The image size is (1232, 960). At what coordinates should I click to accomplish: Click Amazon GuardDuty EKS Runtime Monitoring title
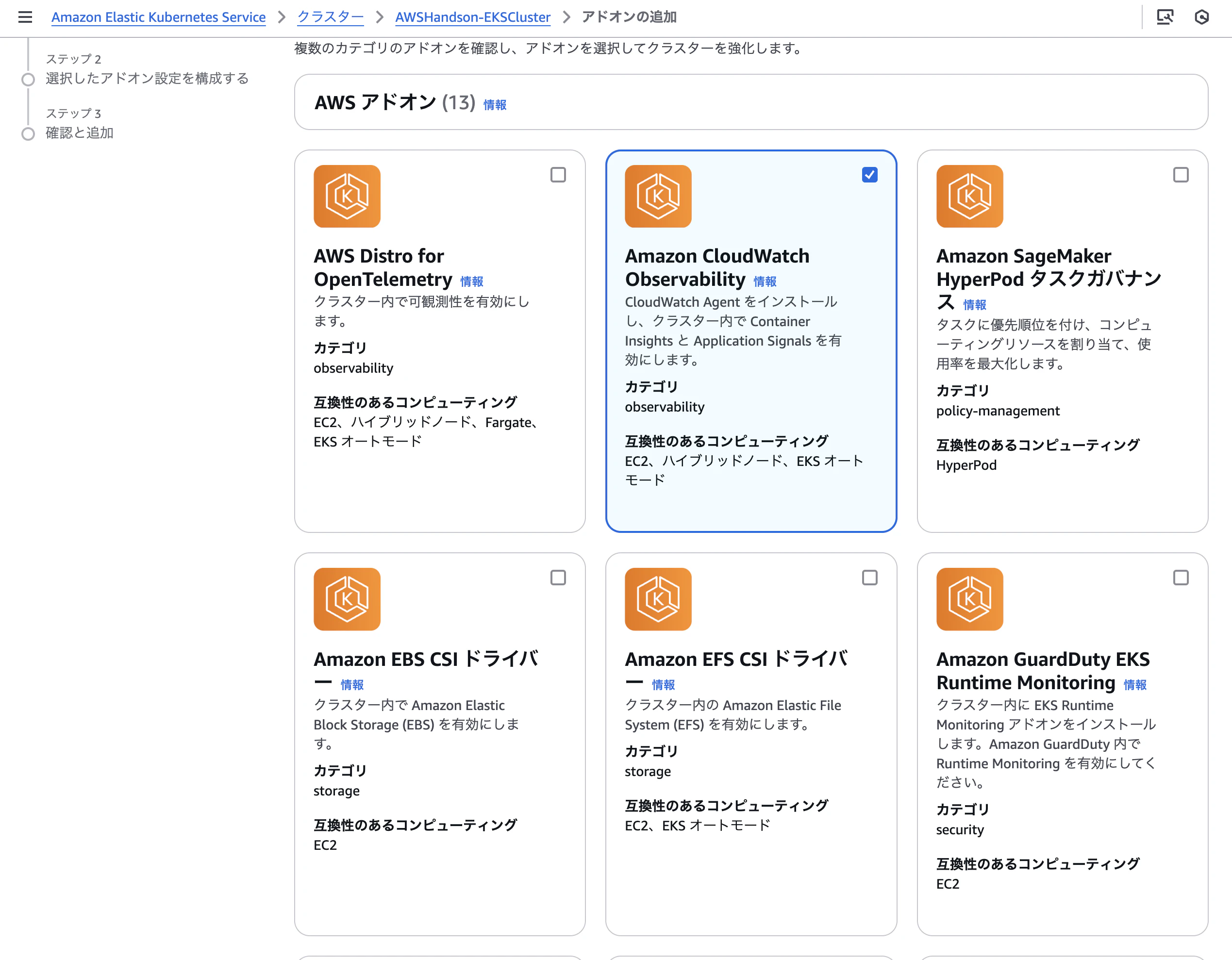[x=1043, y=671]
